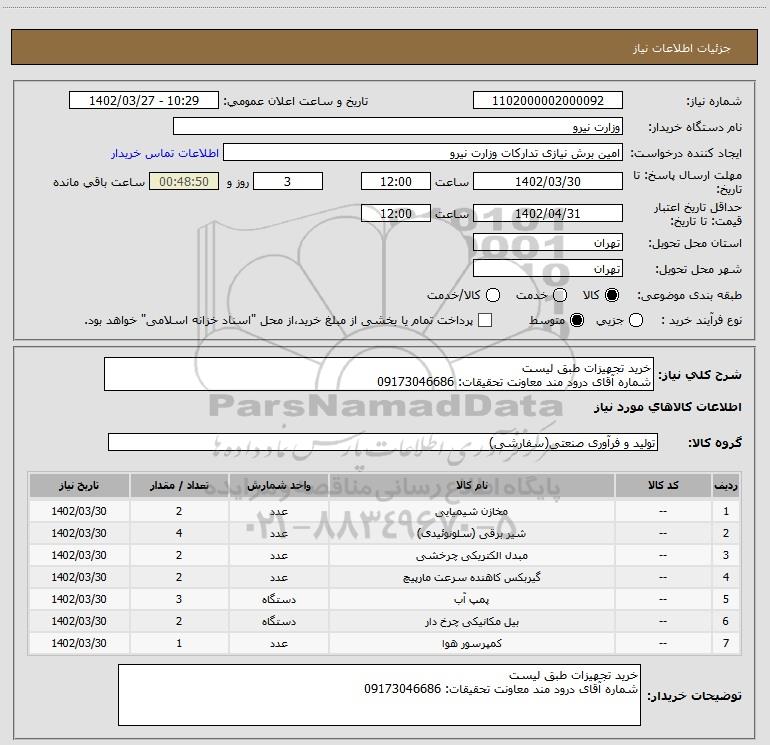The width and height of the screenshot is (770, 745).
Task: Click the announcement date field 1402/03/27 - 10:29
Action: point(144,100)
